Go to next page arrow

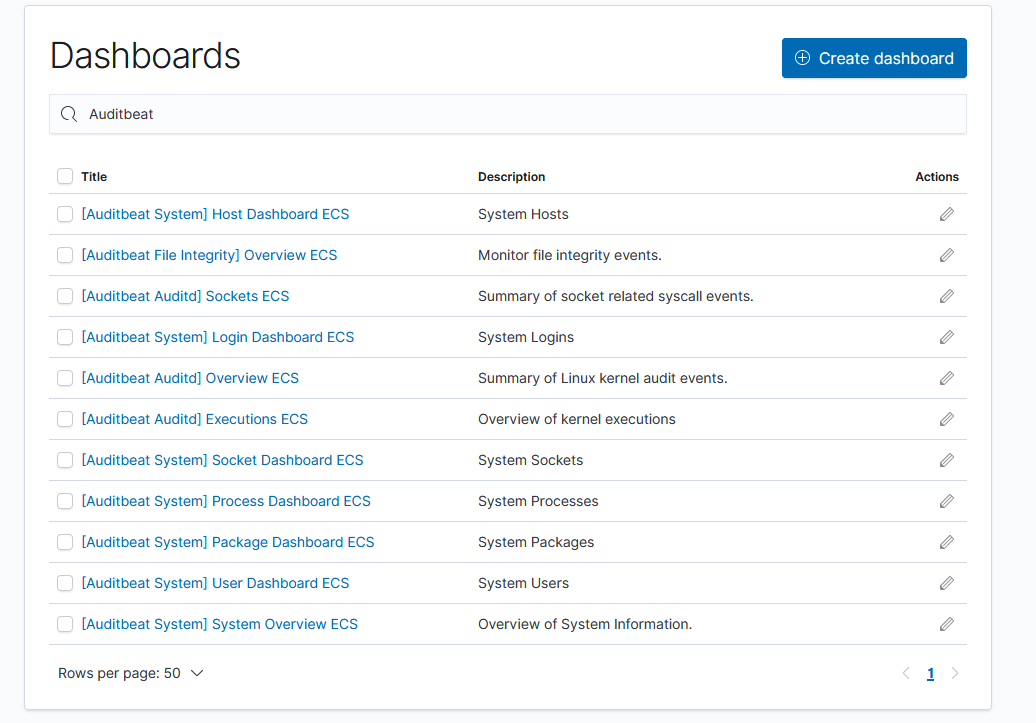(954, 673)
